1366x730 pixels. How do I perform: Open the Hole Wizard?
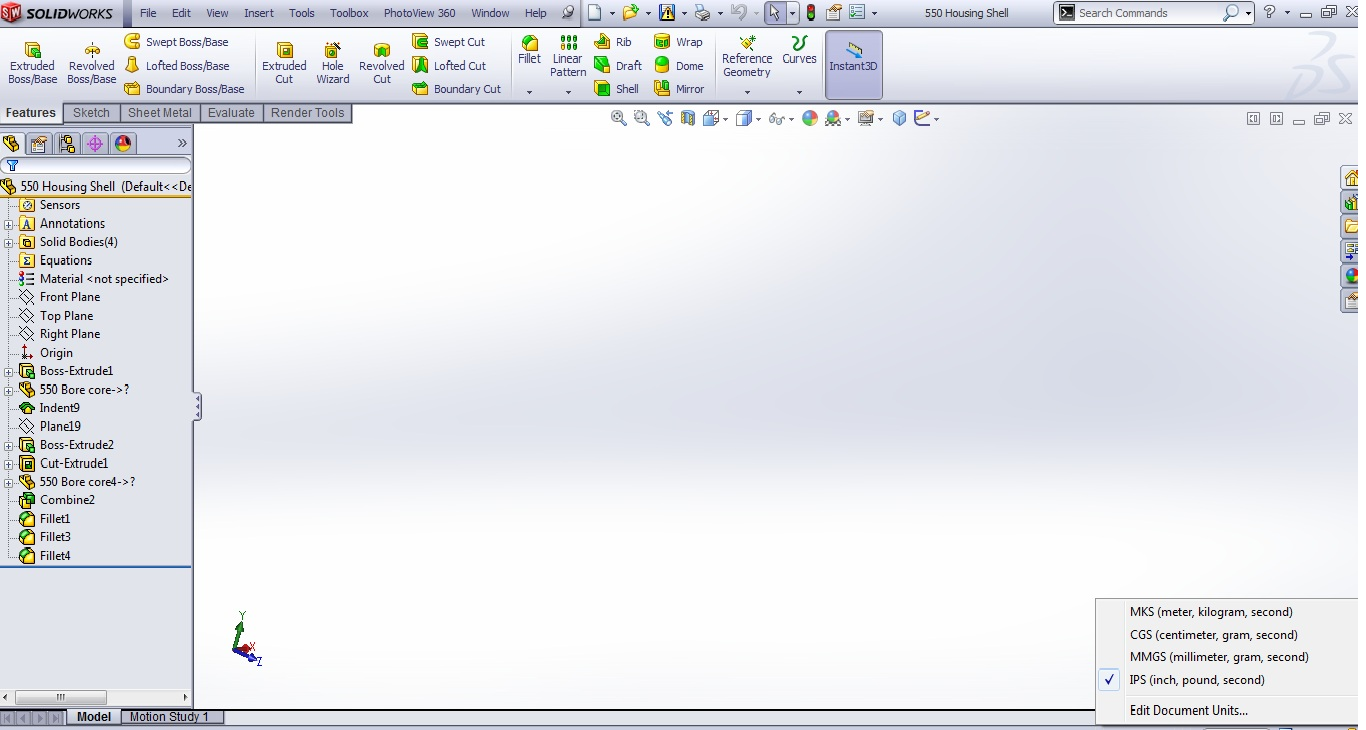point(333,63)
